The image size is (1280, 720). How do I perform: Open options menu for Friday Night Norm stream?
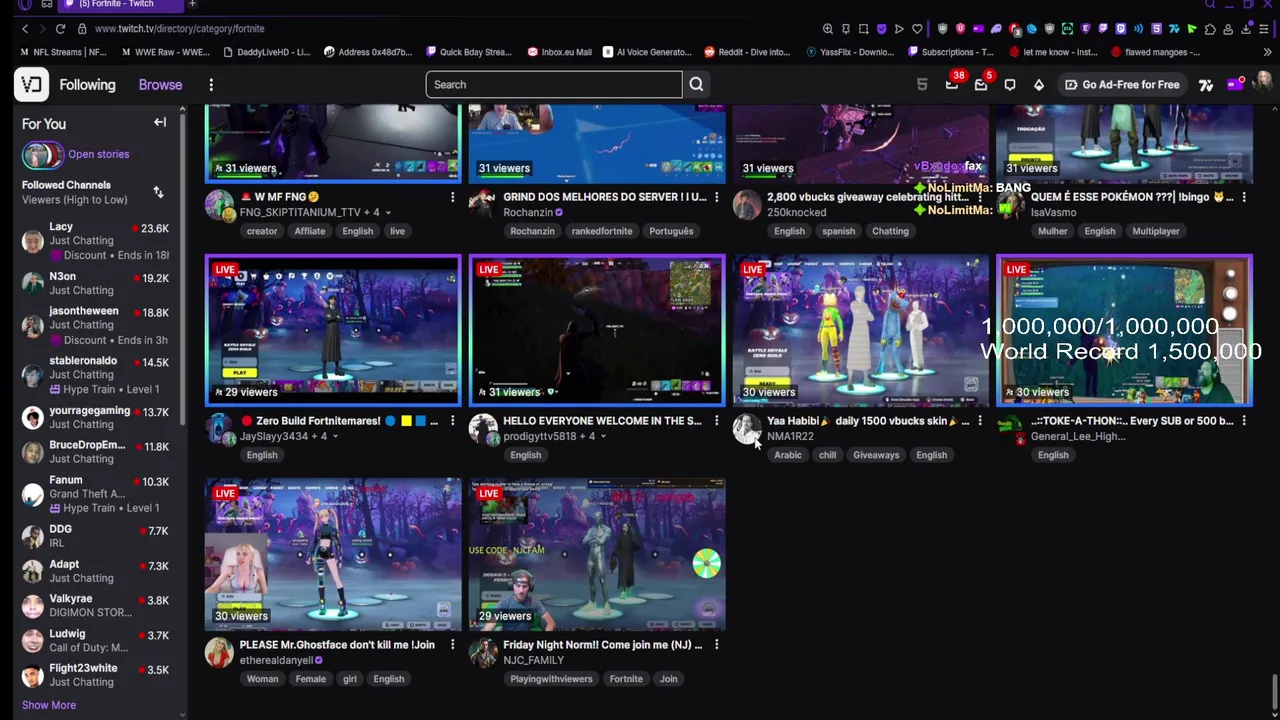point(716,646)
